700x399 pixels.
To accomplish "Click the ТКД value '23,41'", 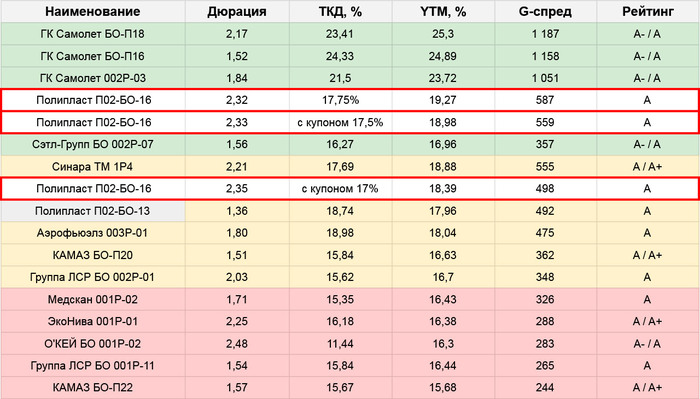I will click(x=340, y=34).
